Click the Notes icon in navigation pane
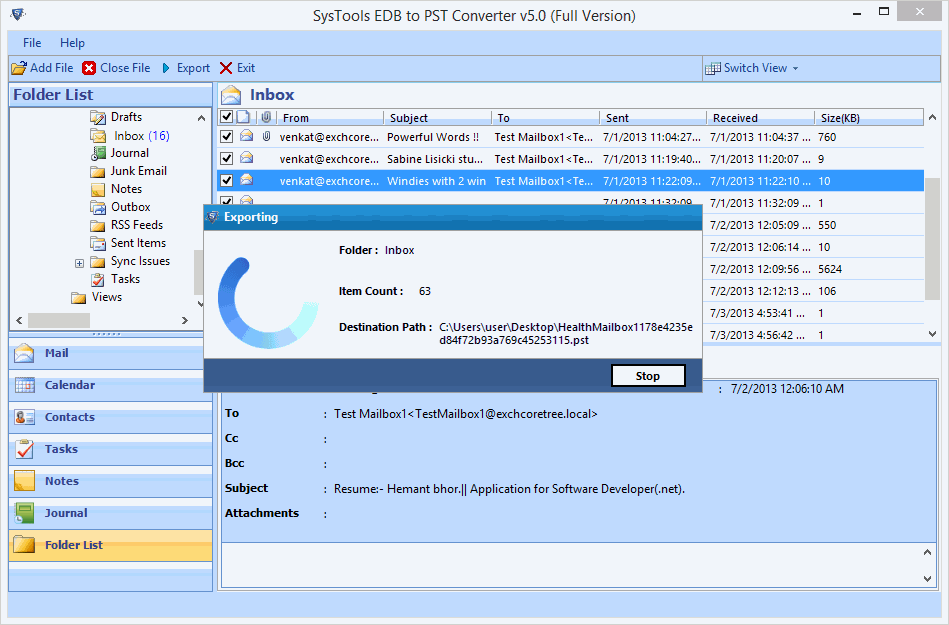This screenshot has height=625, width=949. 24,481
